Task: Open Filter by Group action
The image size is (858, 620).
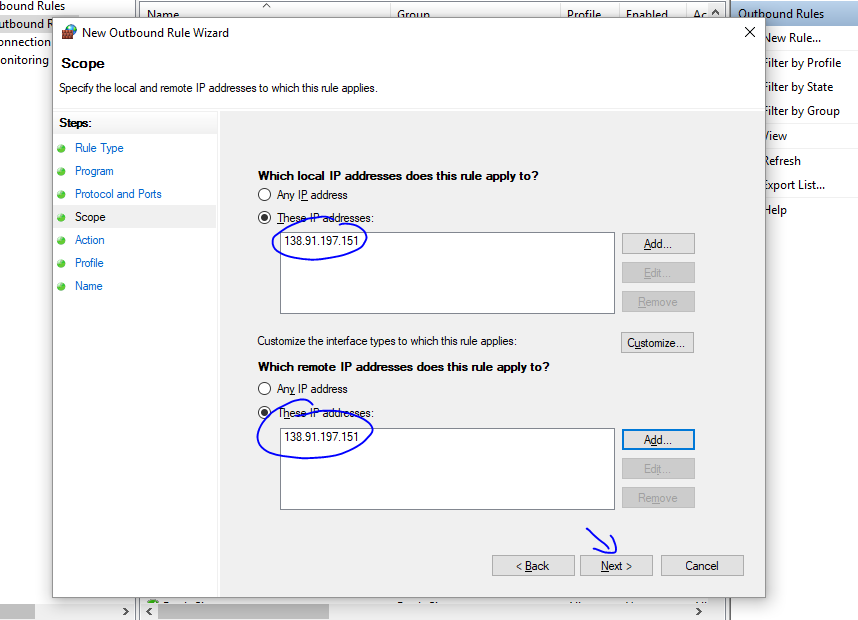Action: pyautogui.click(x=802, y=111)
